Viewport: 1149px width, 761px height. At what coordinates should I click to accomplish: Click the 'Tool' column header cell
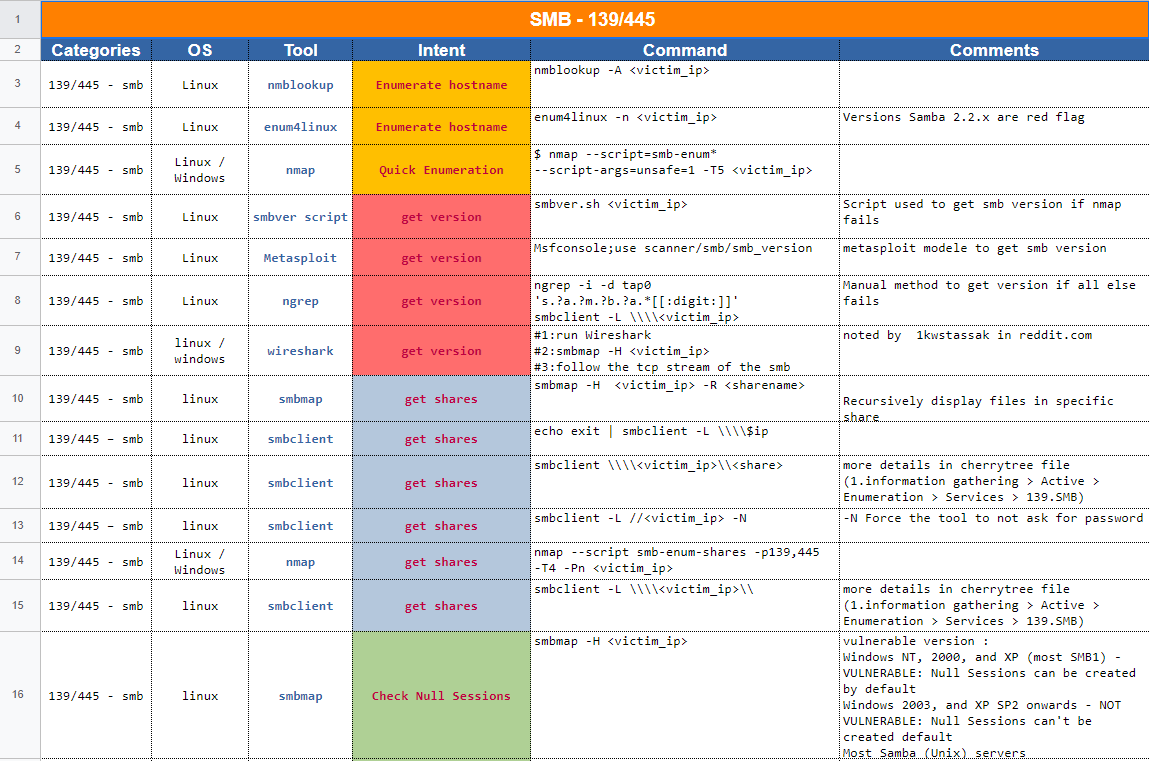(x=300, y=50)
